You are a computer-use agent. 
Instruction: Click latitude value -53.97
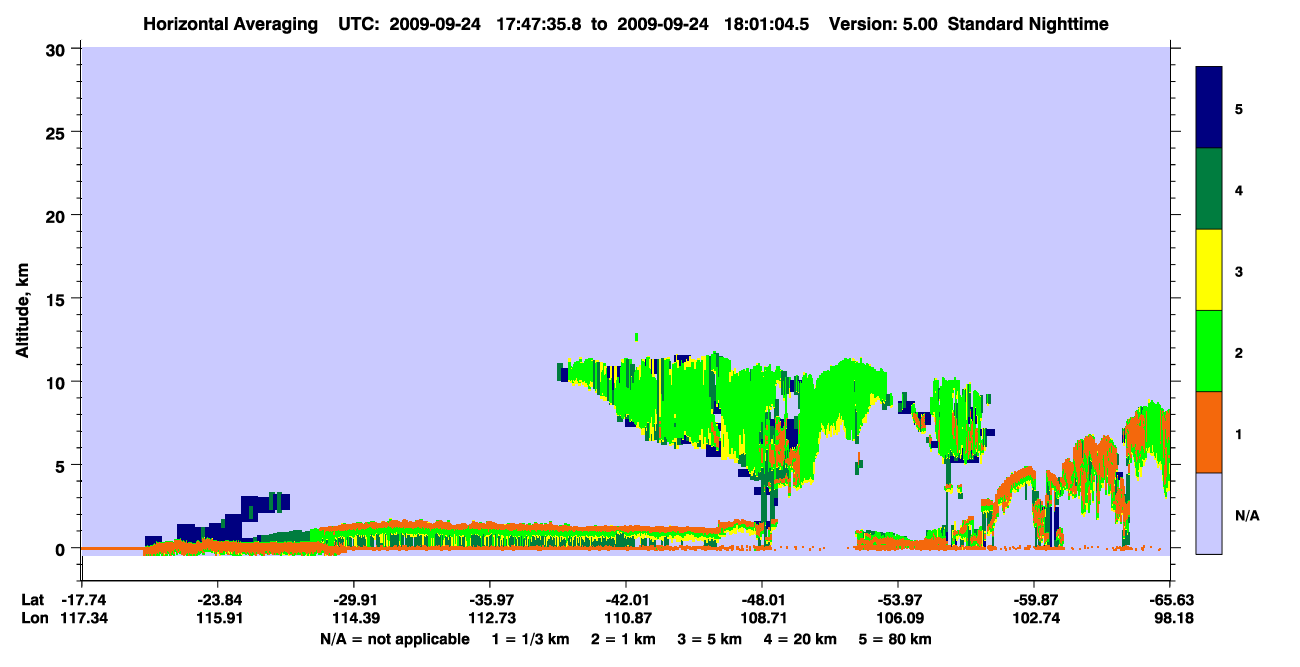898,600
